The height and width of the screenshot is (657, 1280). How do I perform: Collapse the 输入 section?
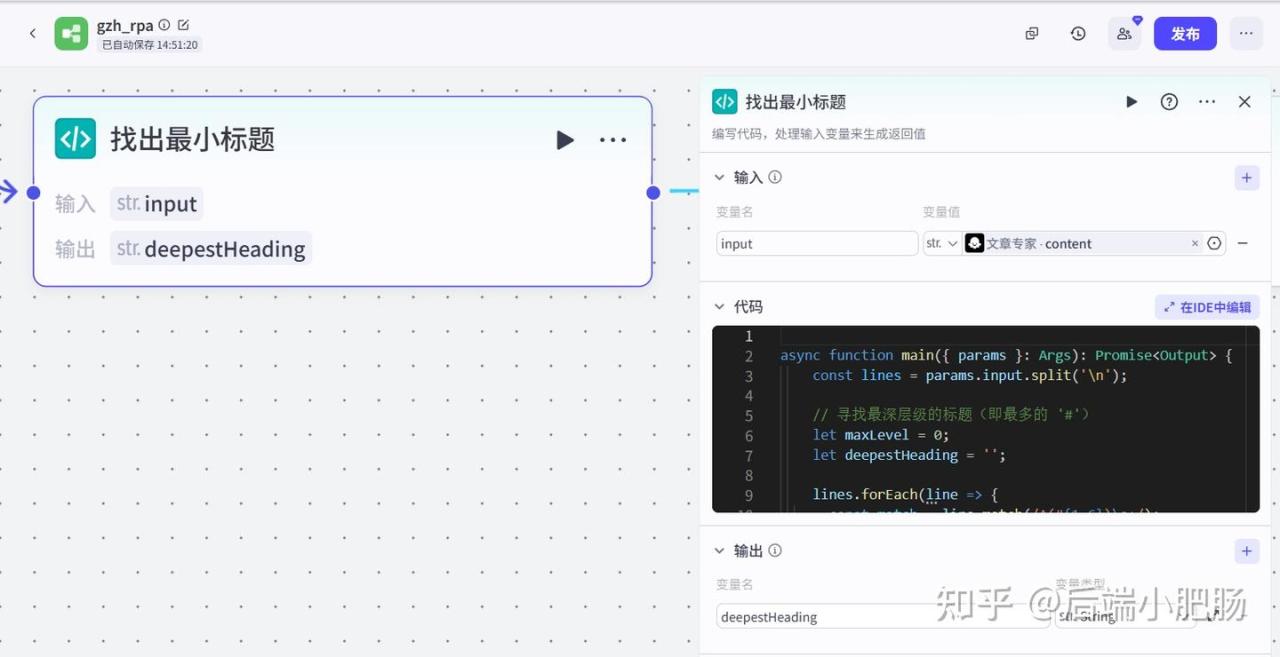click(x=719, y=177)
